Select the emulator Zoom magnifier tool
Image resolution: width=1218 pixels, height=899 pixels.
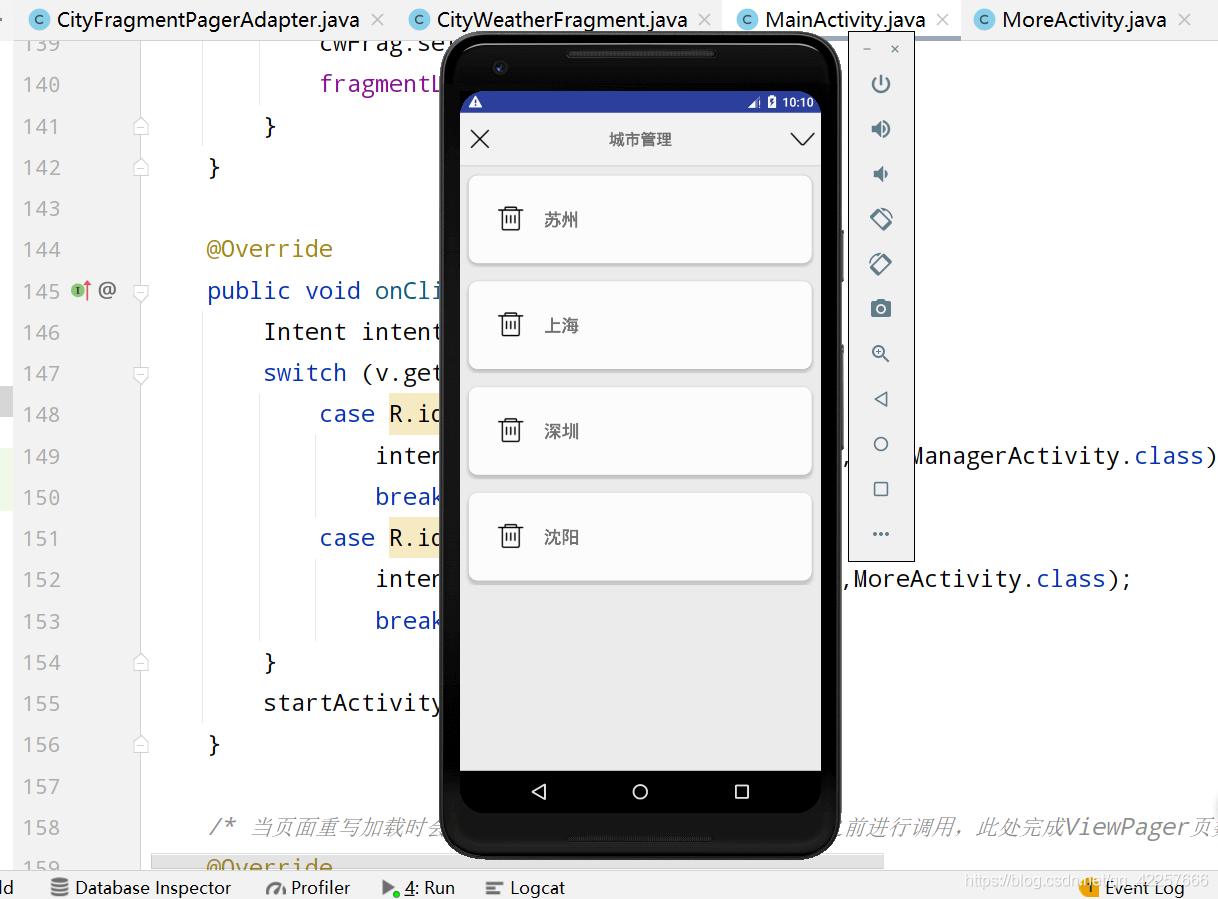click(x=881, y=353)
